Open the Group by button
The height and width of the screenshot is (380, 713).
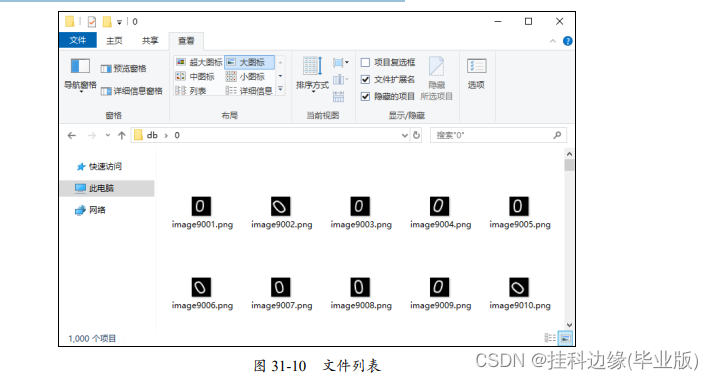(341, 63)
